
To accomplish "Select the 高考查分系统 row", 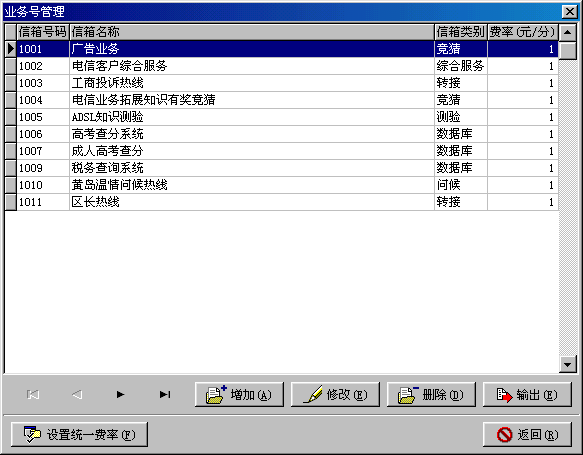I will pyautogui.click(x=281, y=134).
